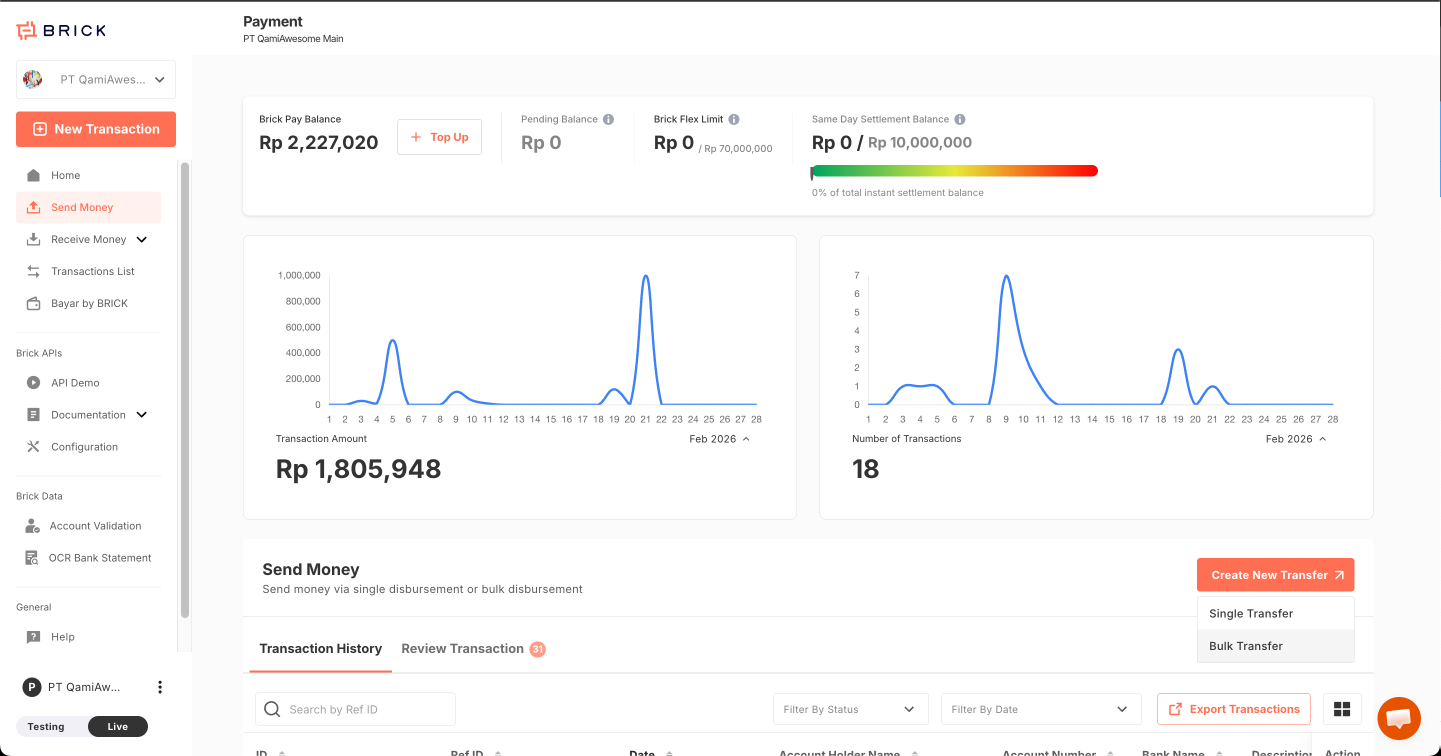Click the search magnifier icon
Screen dimensions: 1441x756
pos(272,709)
